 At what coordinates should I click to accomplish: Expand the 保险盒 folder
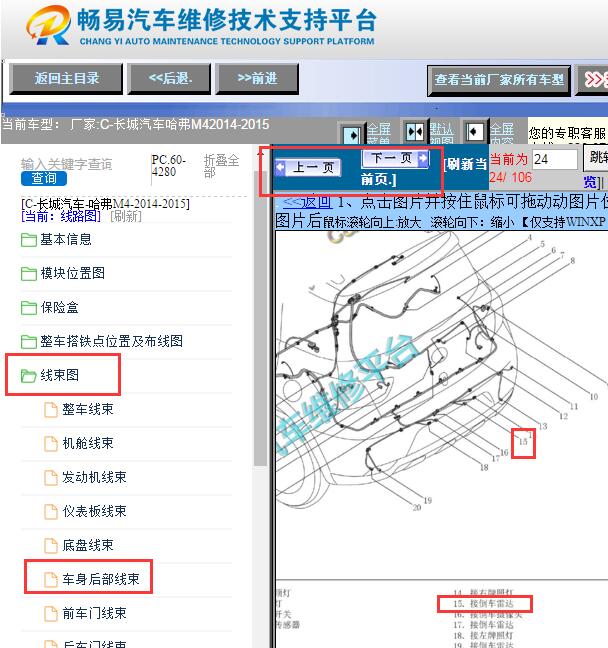tap(59, 307)
